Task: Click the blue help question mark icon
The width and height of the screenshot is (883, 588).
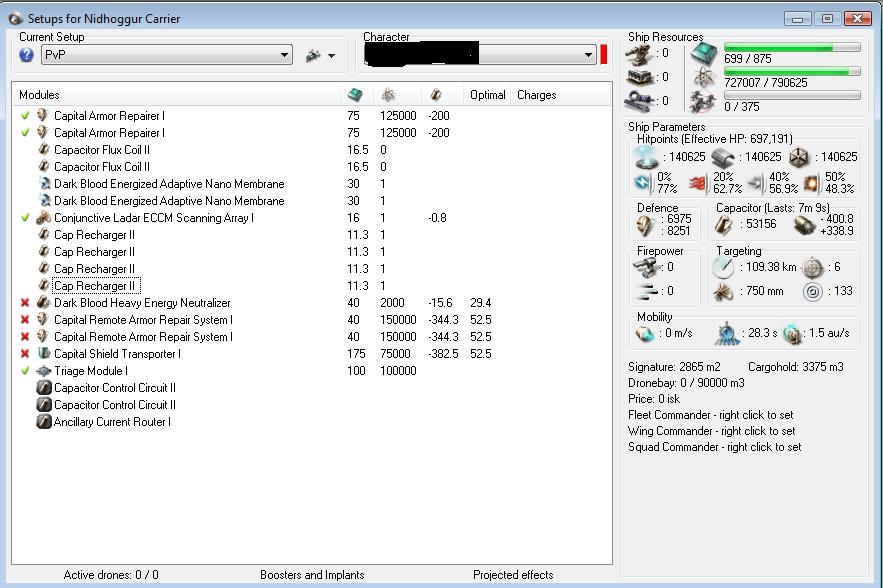Action: [x=26, y=55]
